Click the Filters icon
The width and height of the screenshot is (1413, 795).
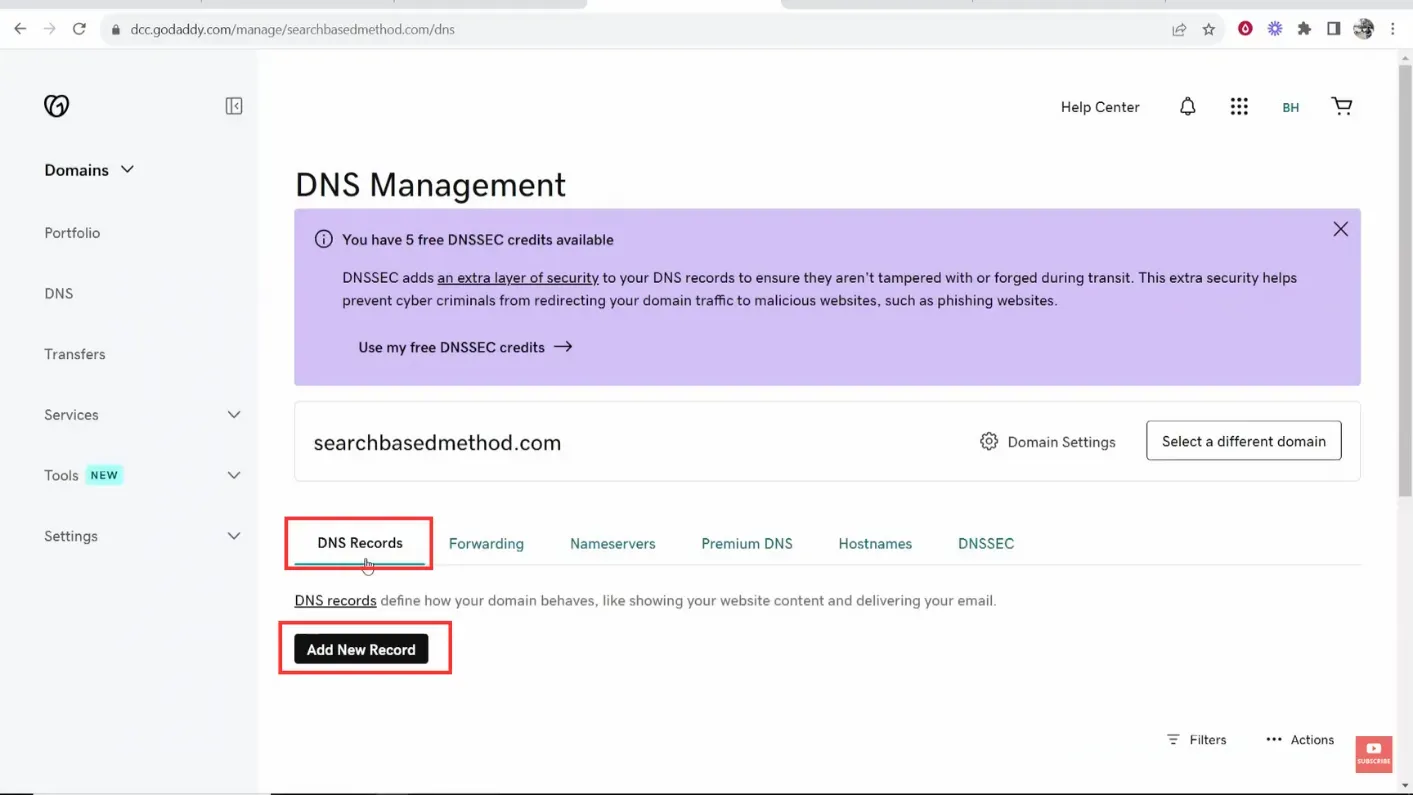point(1173,740)
